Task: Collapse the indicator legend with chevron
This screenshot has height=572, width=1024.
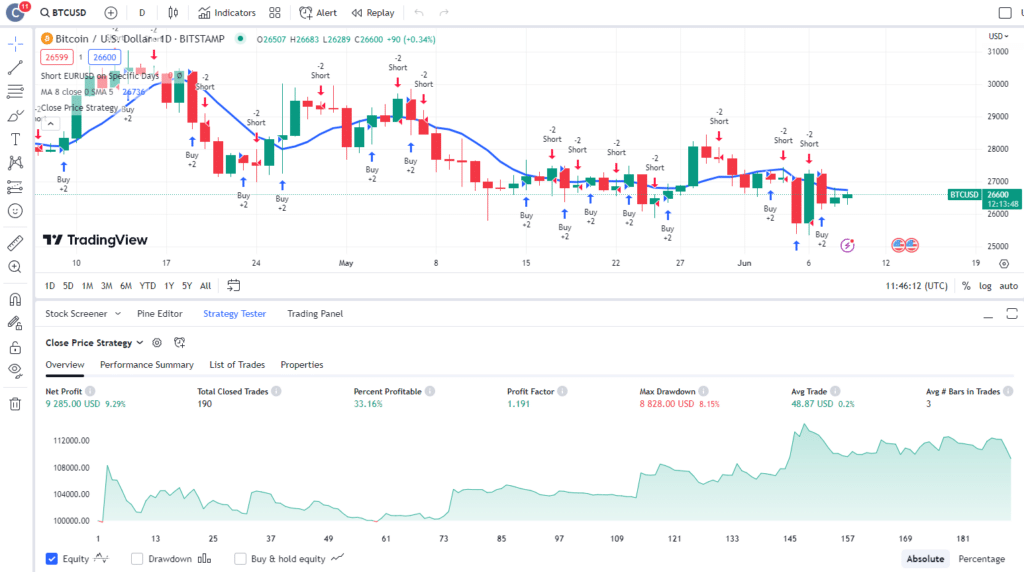Action: [x=50, y=123]
